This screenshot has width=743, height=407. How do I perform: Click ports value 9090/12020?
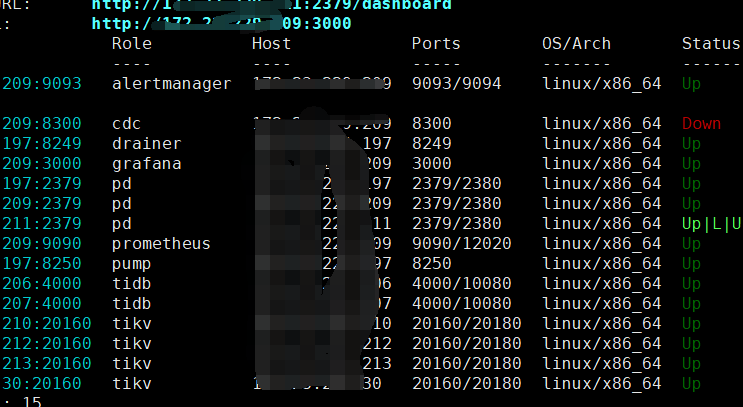(462, 244)
